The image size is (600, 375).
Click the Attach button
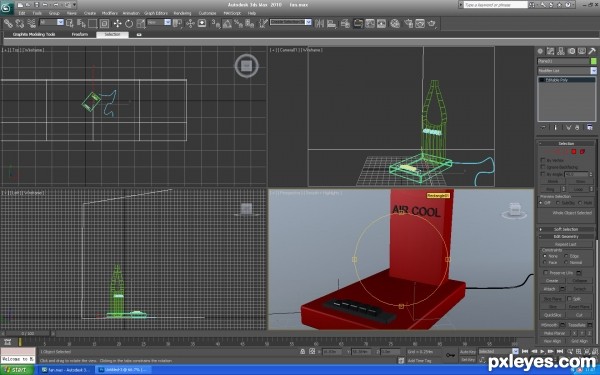click(549, 289)
